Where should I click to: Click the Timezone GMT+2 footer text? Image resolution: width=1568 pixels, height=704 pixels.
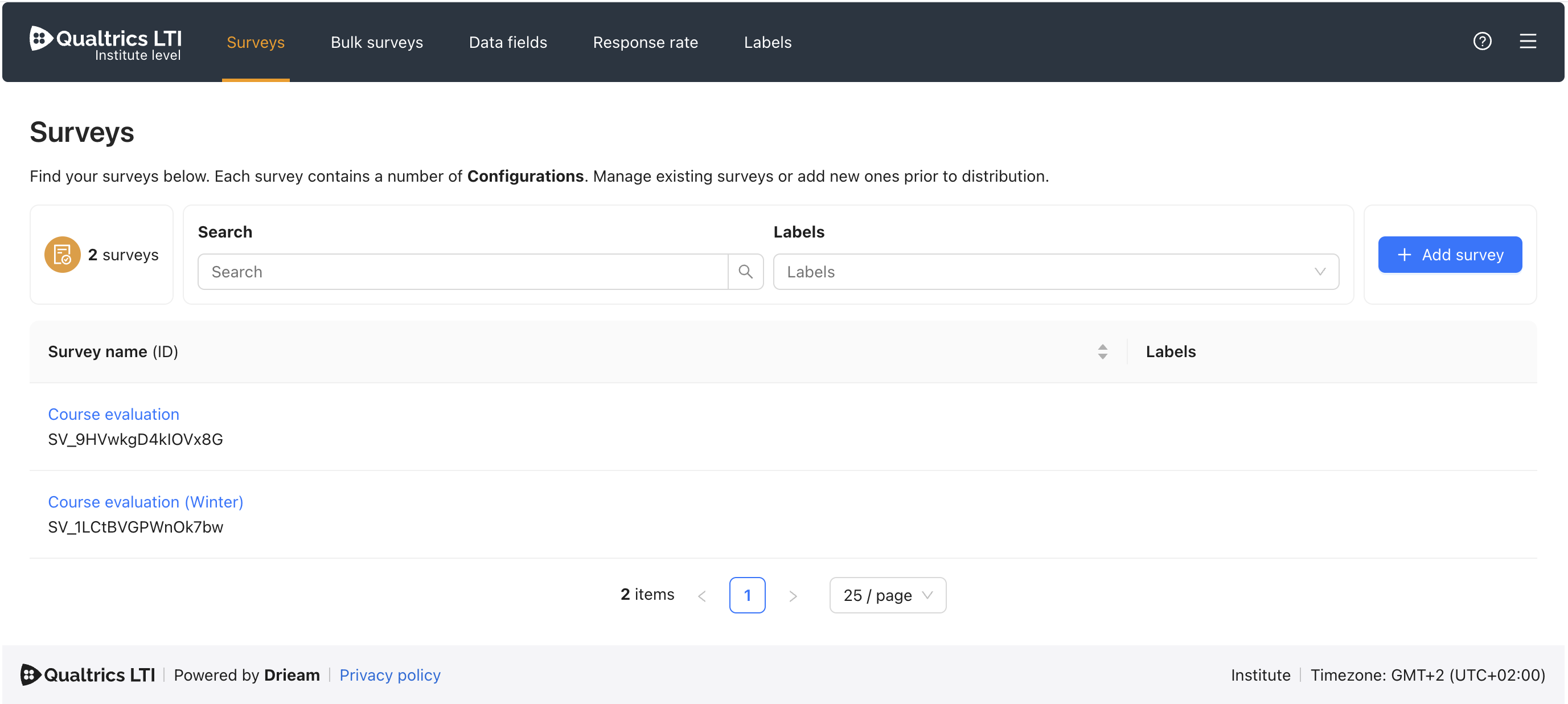coord(1427,675)
